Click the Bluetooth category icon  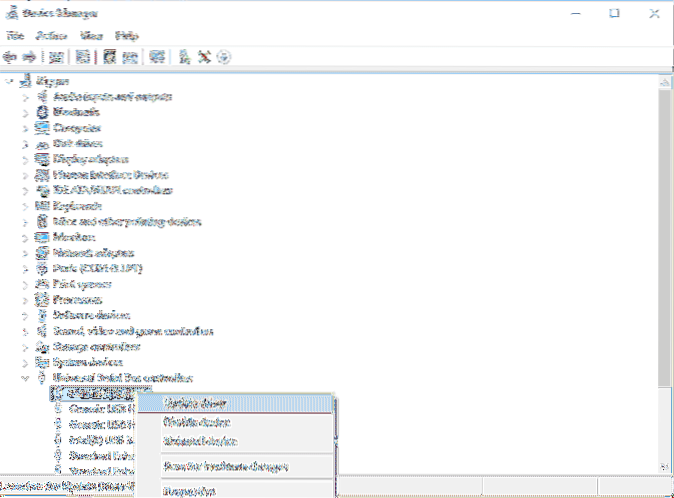point(41,113)
